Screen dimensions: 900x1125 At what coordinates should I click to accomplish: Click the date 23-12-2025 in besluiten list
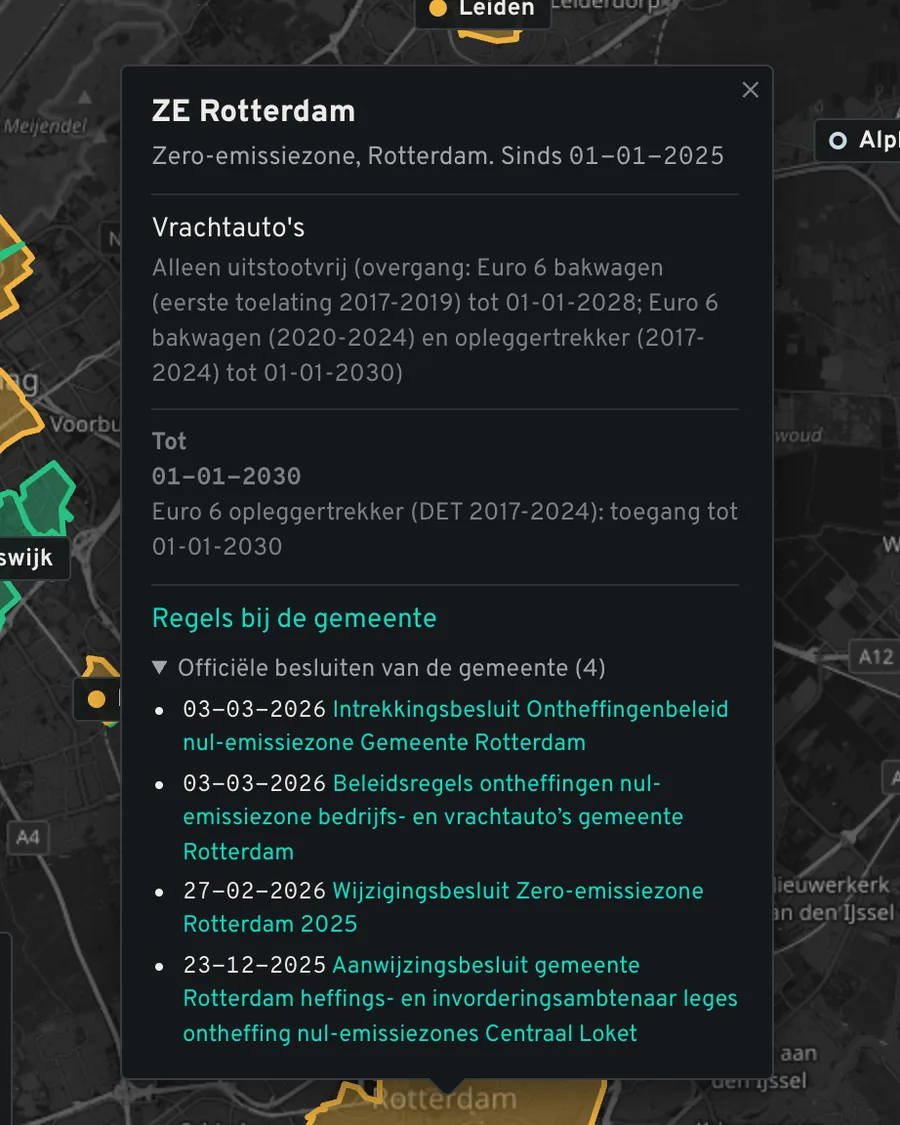(254, 965)
